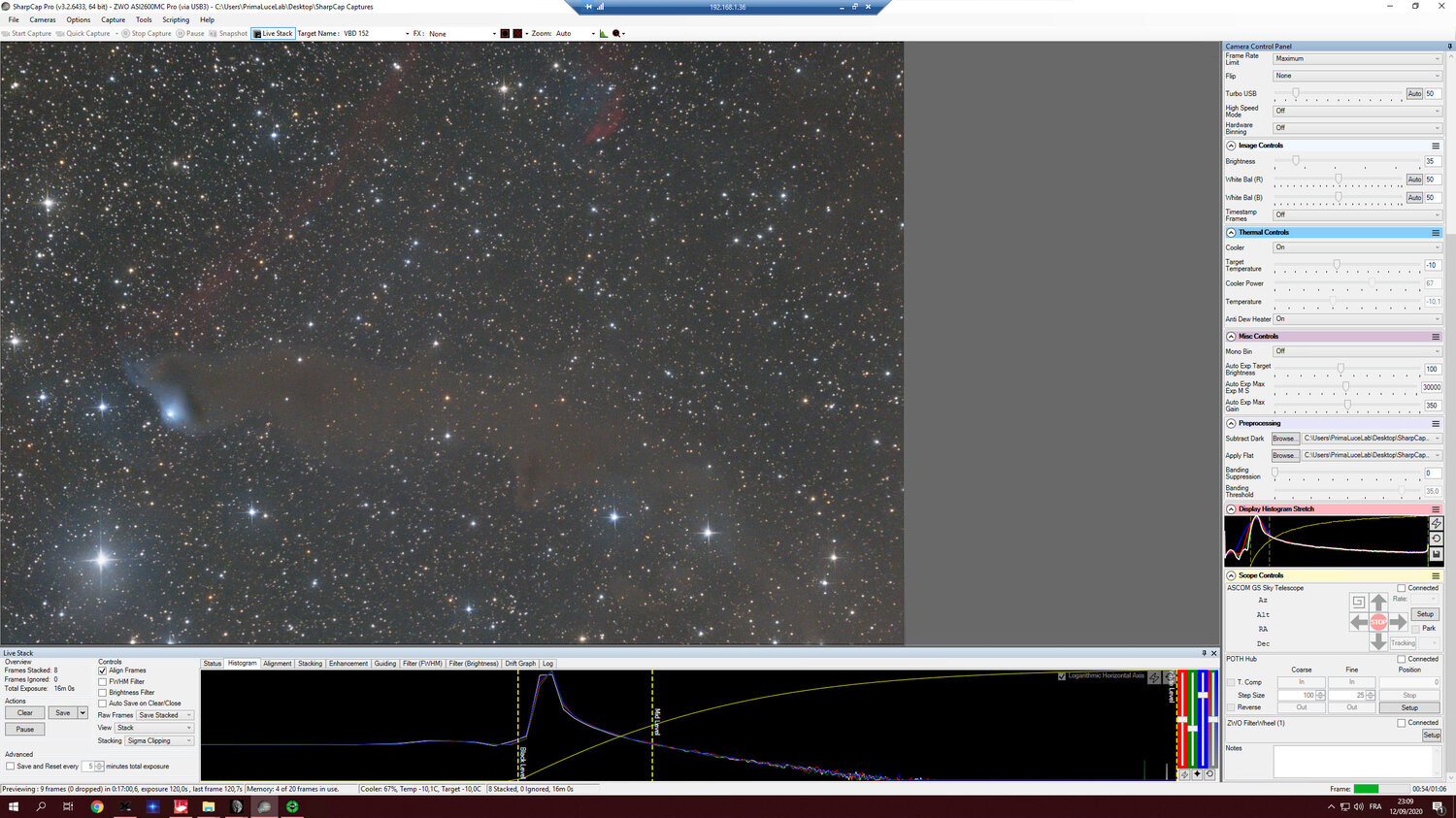1456x818 pixels.
Task: Open the Tools menu
Action: click(144, 19)
